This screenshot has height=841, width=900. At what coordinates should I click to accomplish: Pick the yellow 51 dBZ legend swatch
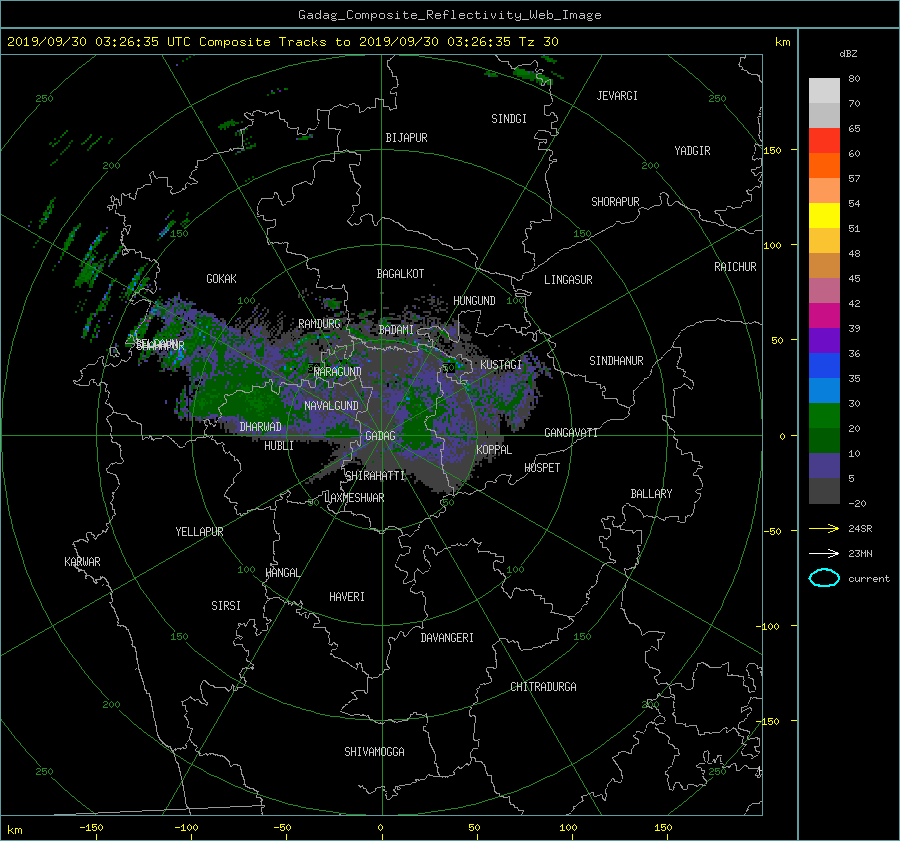[824, 215]
